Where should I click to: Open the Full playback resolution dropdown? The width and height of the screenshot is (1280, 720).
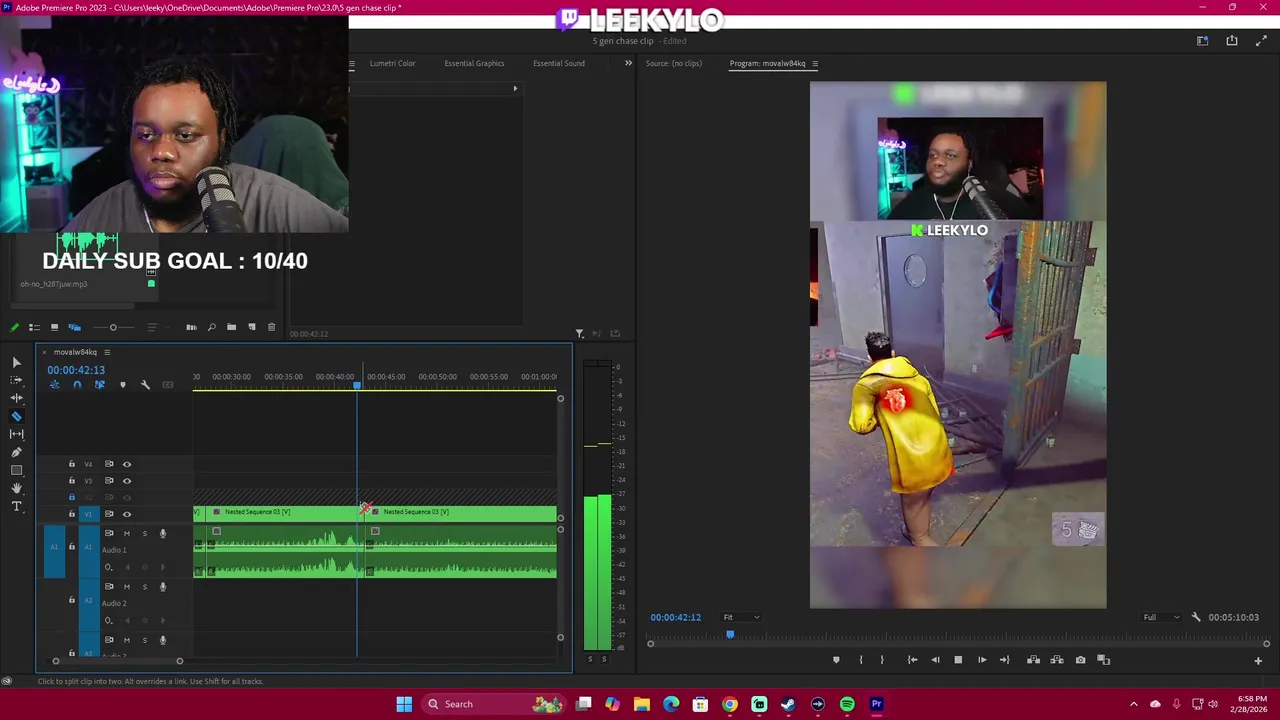coord(1162,617)
